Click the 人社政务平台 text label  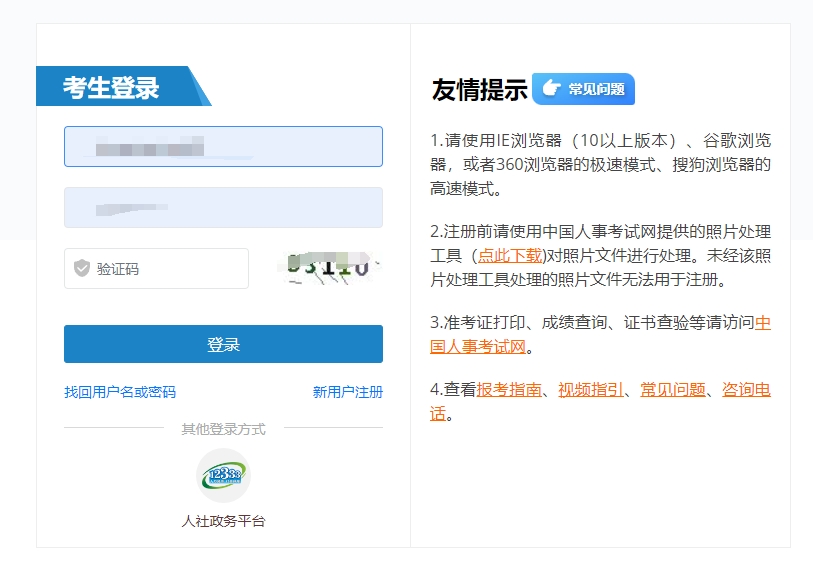point(223,521)
